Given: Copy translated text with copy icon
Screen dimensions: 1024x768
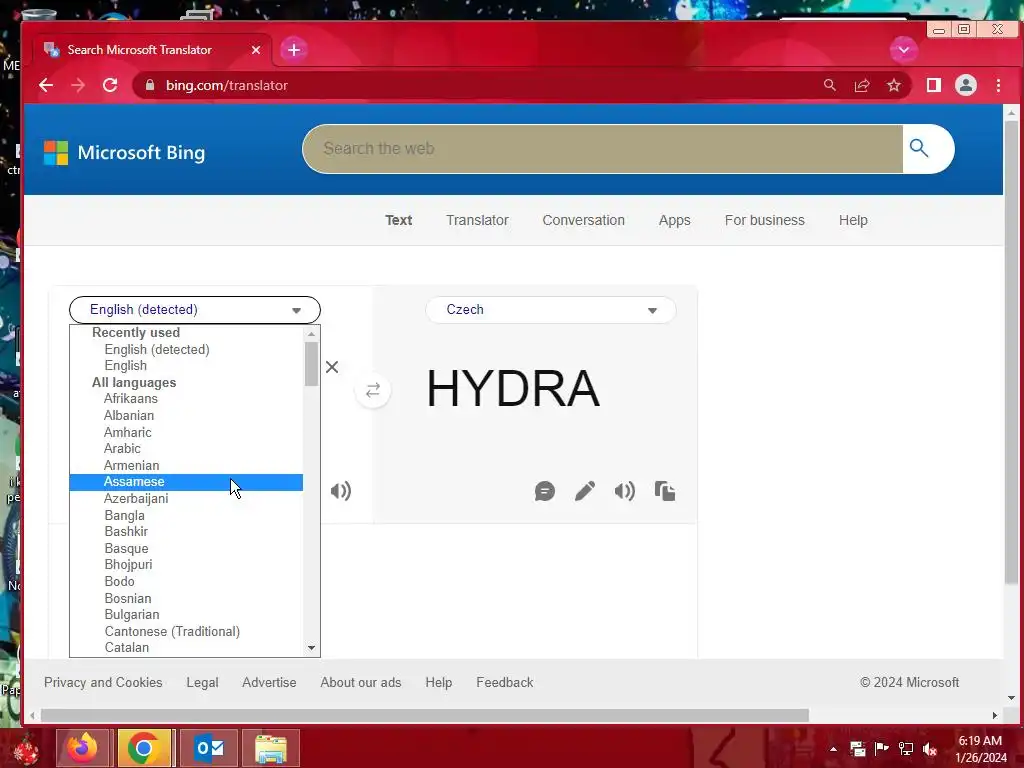Looking at the screenshot, I should point(665,491).
